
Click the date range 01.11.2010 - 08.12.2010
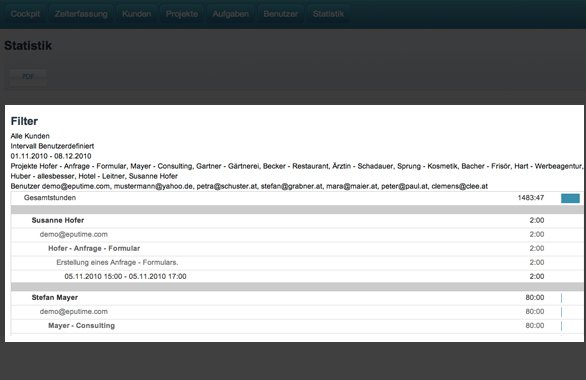51,156
